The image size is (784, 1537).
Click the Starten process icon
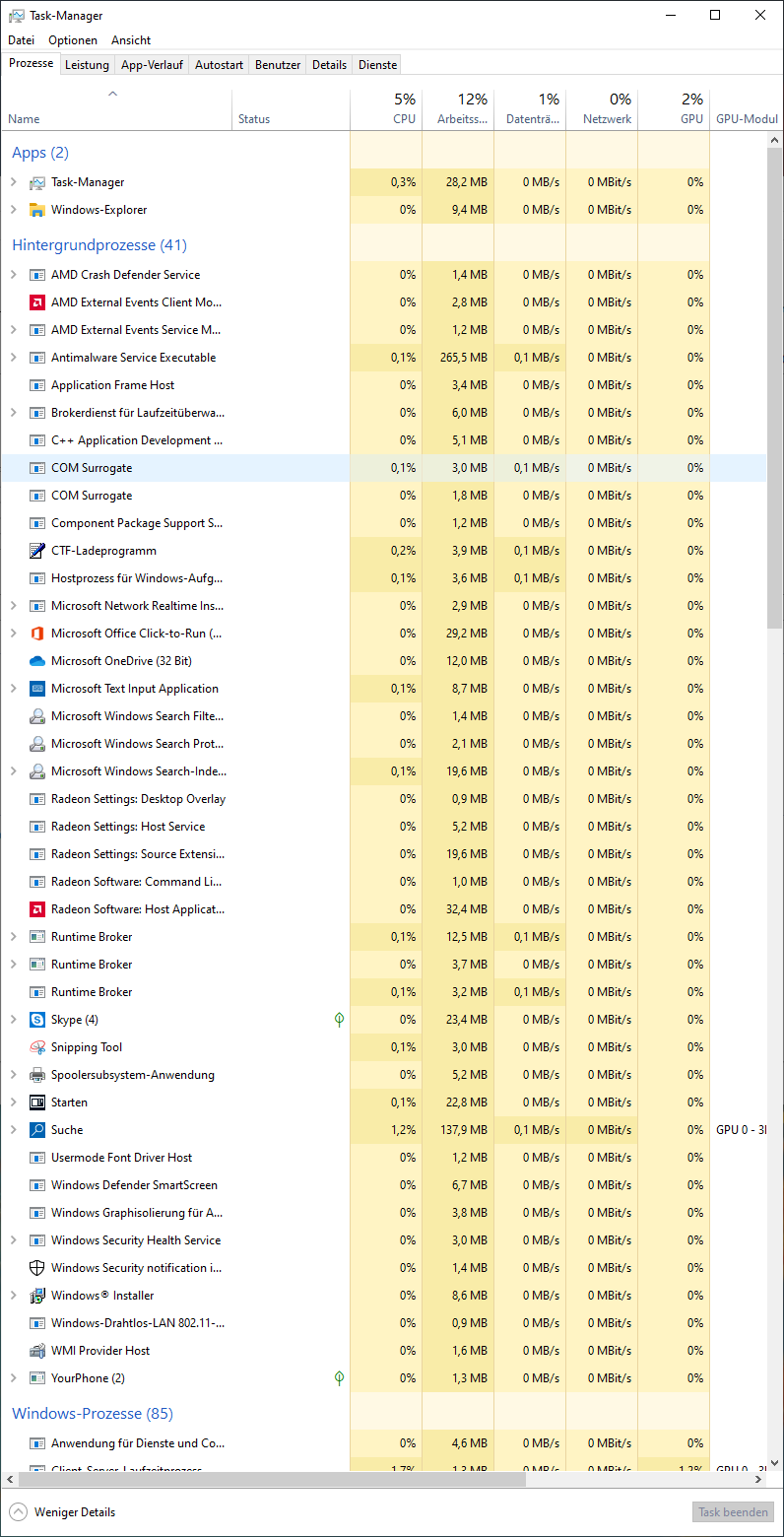pos(37,1103)
